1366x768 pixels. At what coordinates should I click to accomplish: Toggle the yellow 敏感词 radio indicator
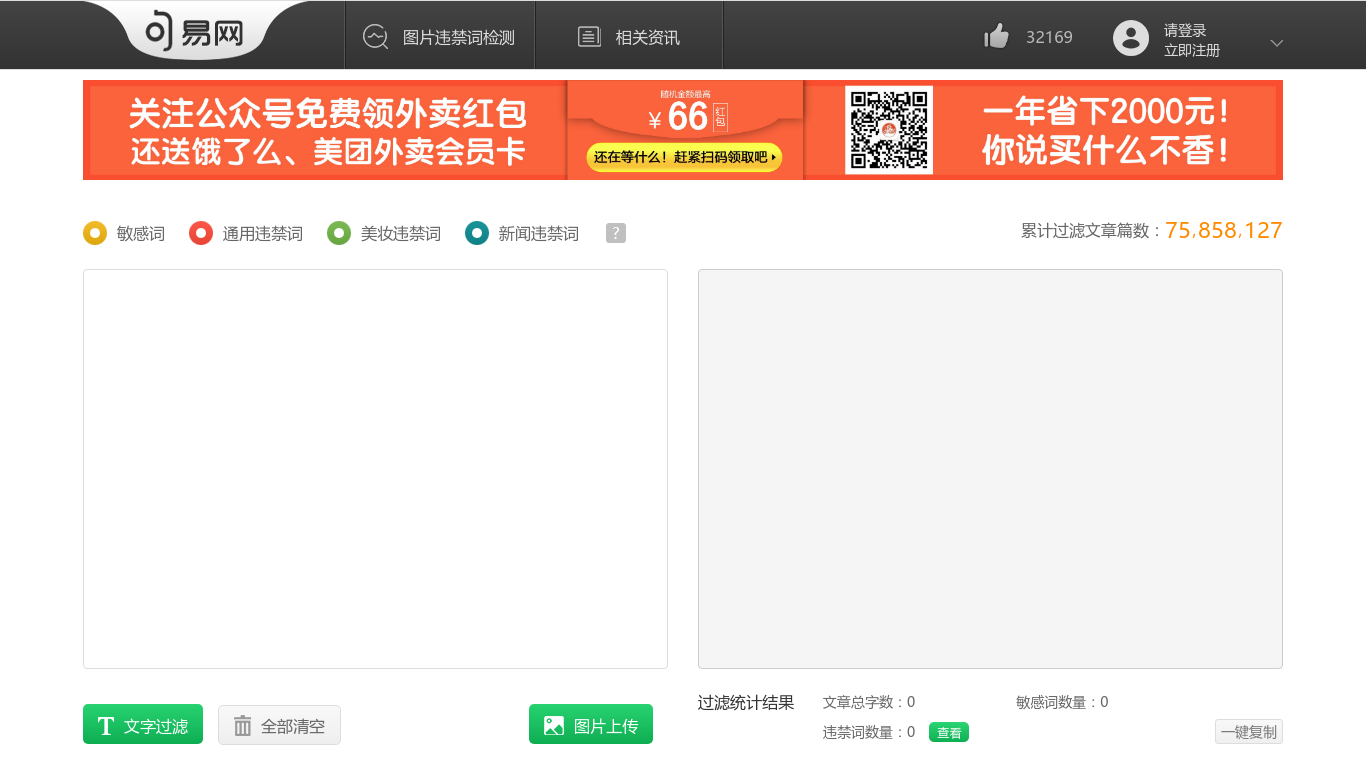coord(95,233)
